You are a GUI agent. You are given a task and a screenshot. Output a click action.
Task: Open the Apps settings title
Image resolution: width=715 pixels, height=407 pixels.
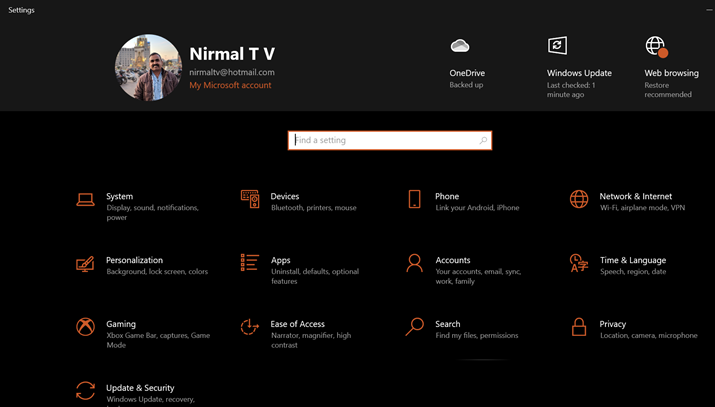coord(280,260)
